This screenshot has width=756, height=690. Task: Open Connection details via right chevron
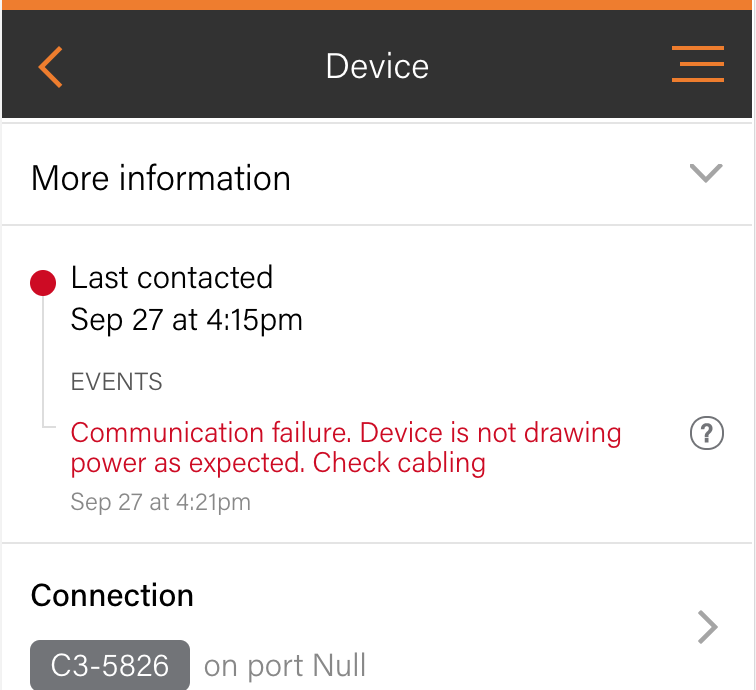point(707,628)
